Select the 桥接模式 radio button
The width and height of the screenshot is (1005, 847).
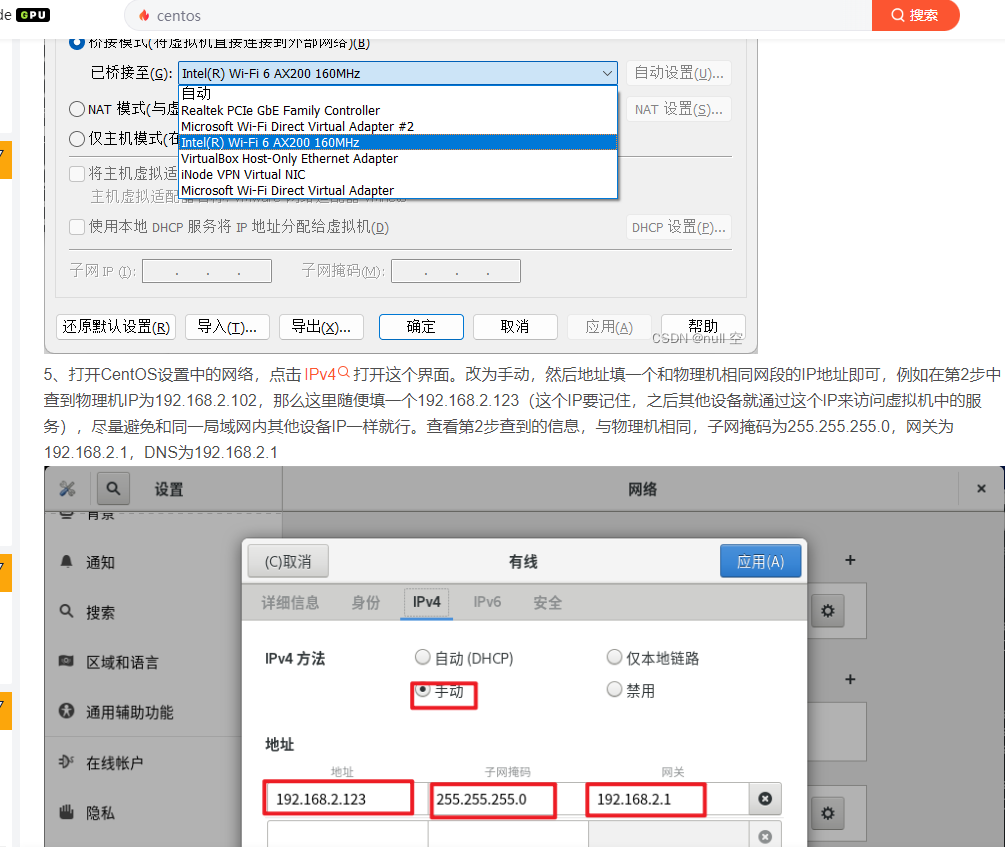click(x=76, y=43)
